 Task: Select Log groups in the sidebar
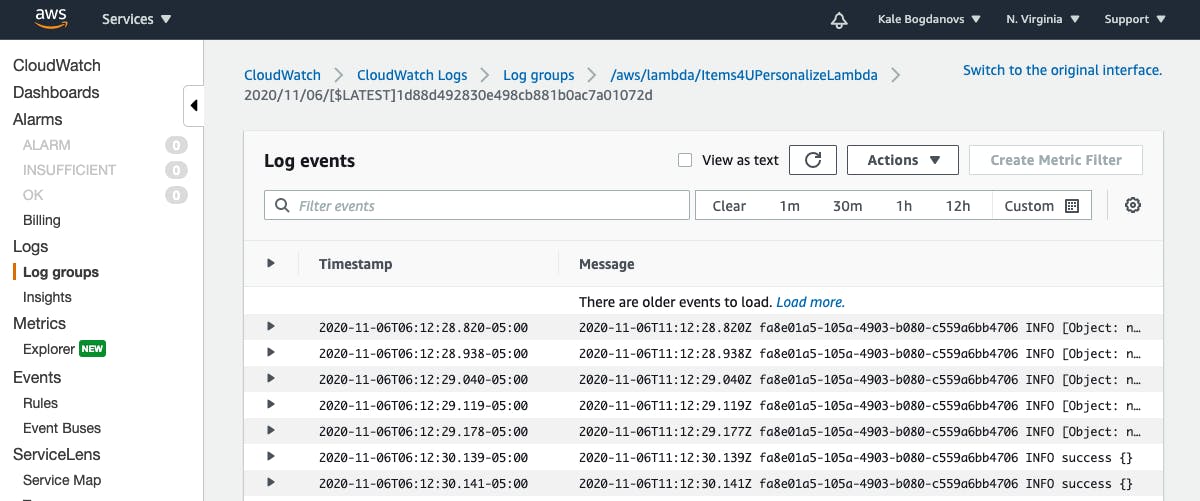61,272
